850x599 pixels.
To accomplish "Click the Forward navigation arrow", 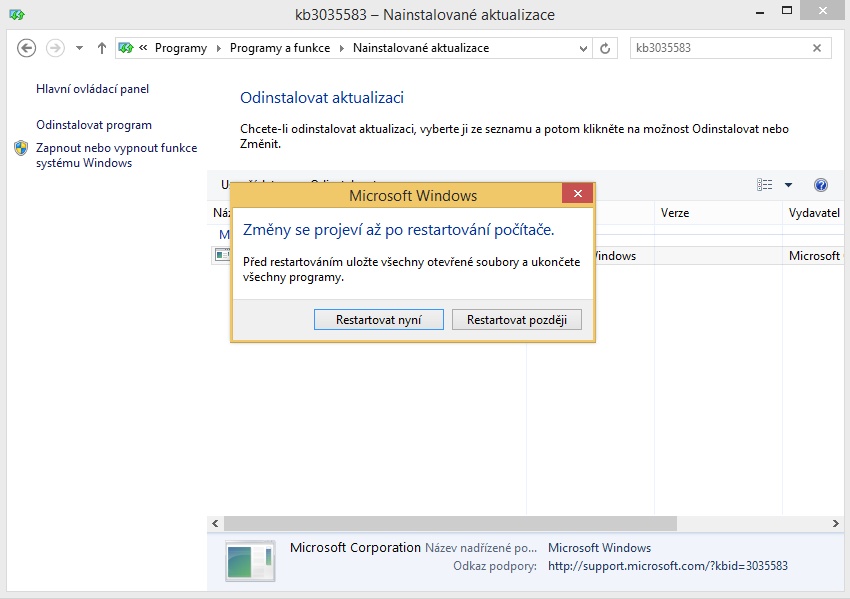I will click(55, 48).
